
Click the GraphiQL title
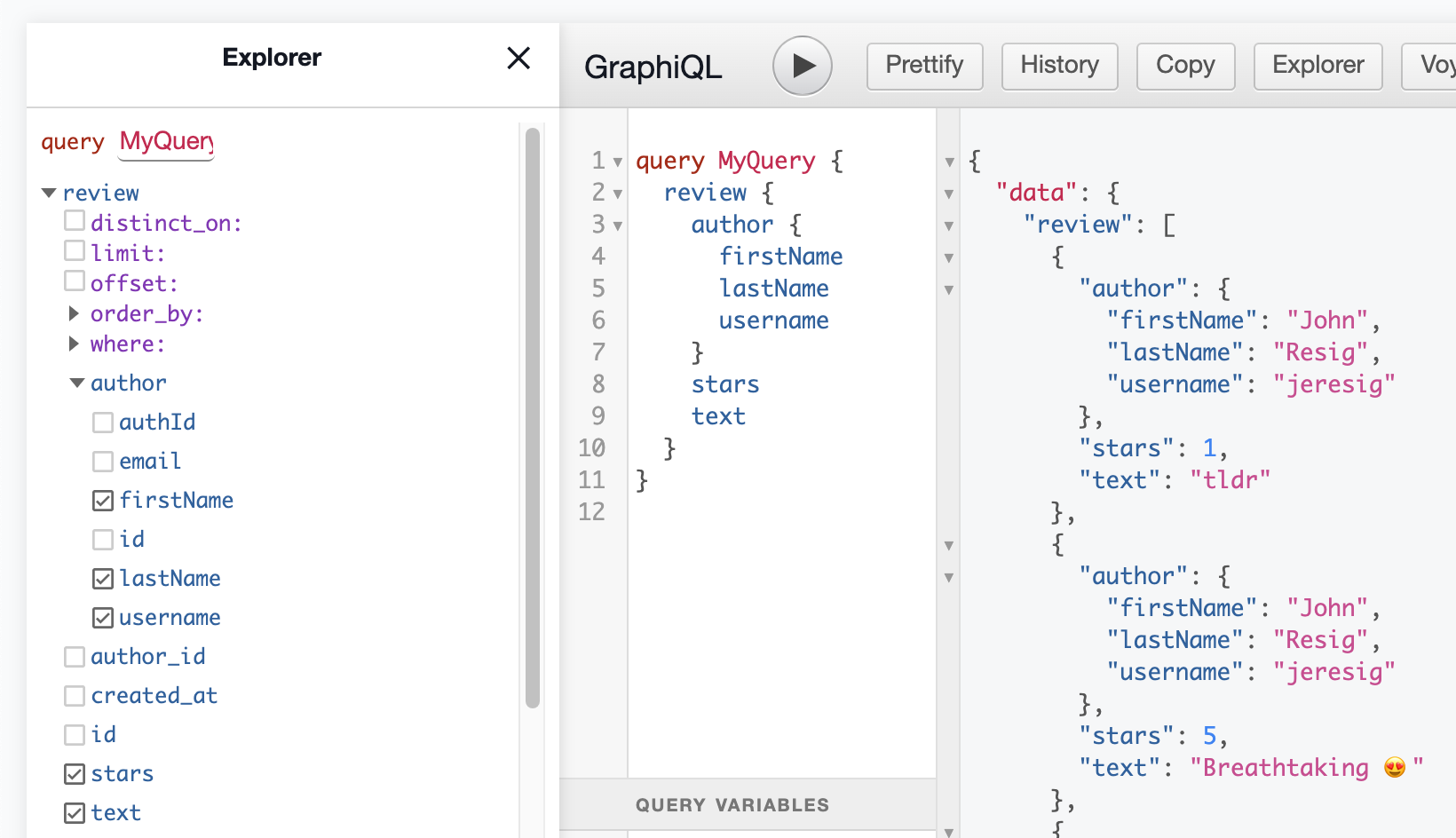(x=653, y=67)
